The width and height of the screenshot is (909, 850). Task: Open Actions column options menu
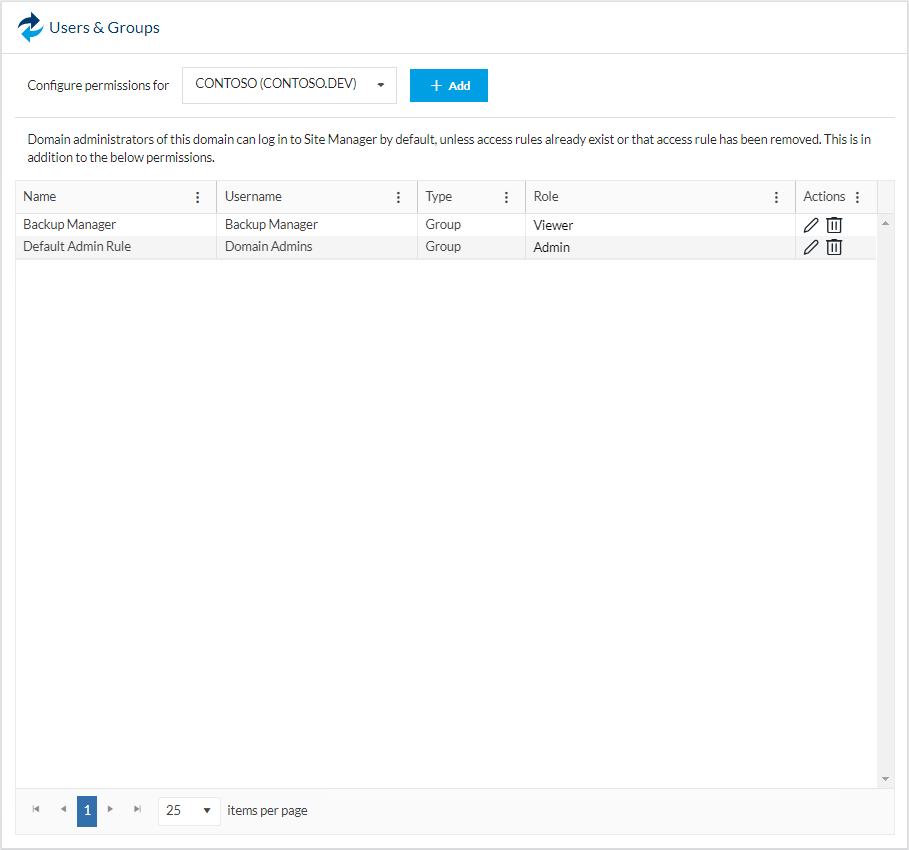[857, 197]
